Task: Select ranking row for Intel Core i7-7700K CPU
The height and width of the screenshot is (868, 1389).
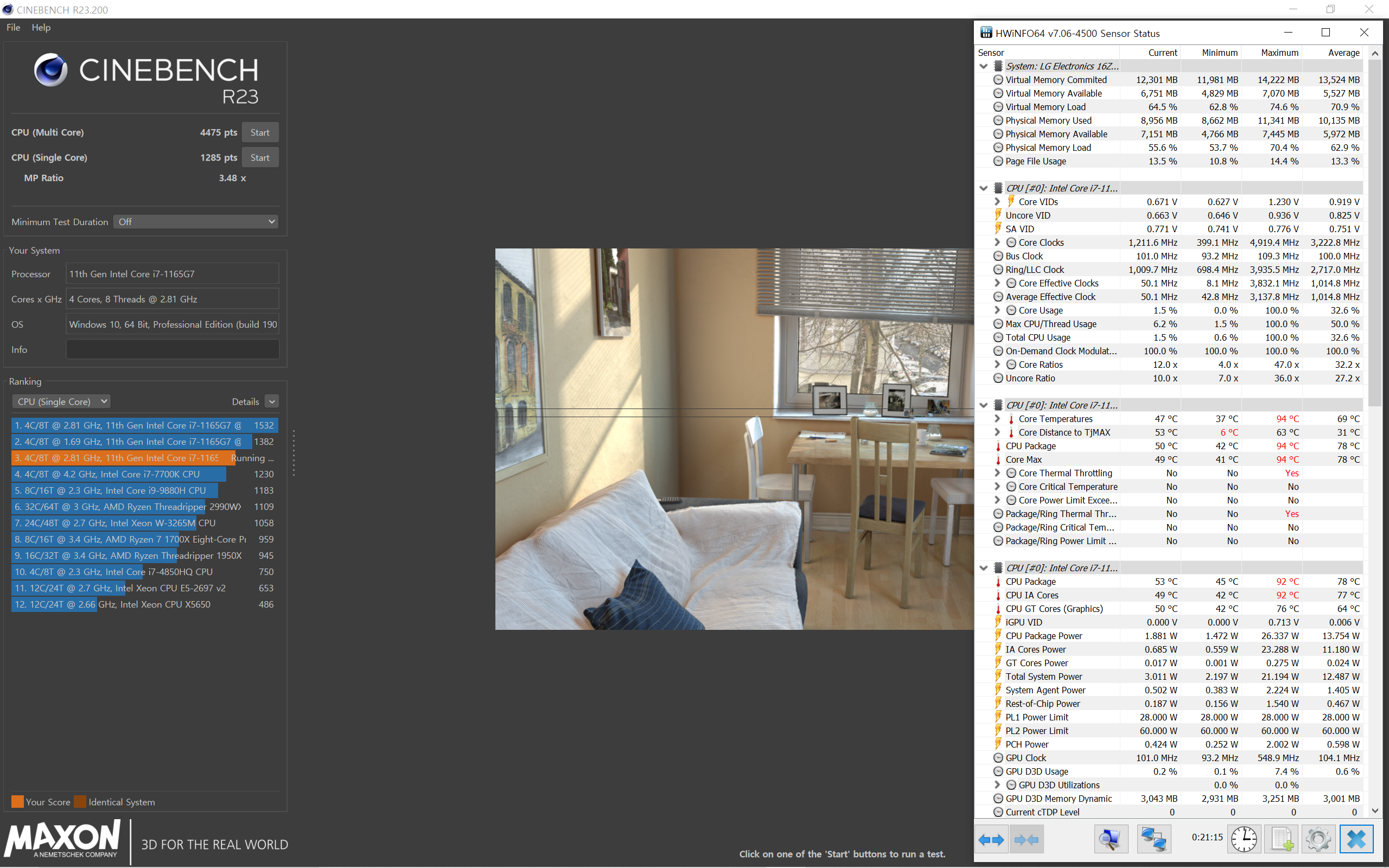Action: 145,474
